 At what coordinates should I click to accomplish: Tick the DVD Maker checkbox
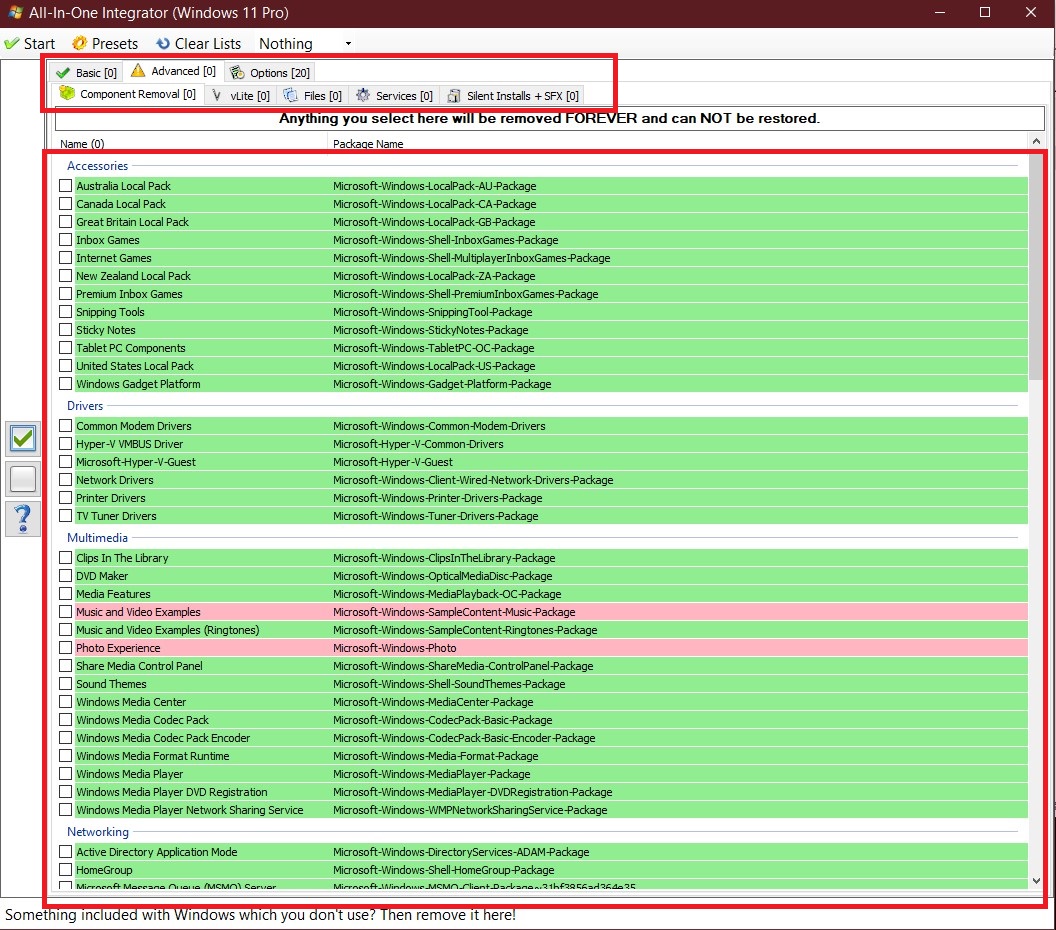click(65, 575)
